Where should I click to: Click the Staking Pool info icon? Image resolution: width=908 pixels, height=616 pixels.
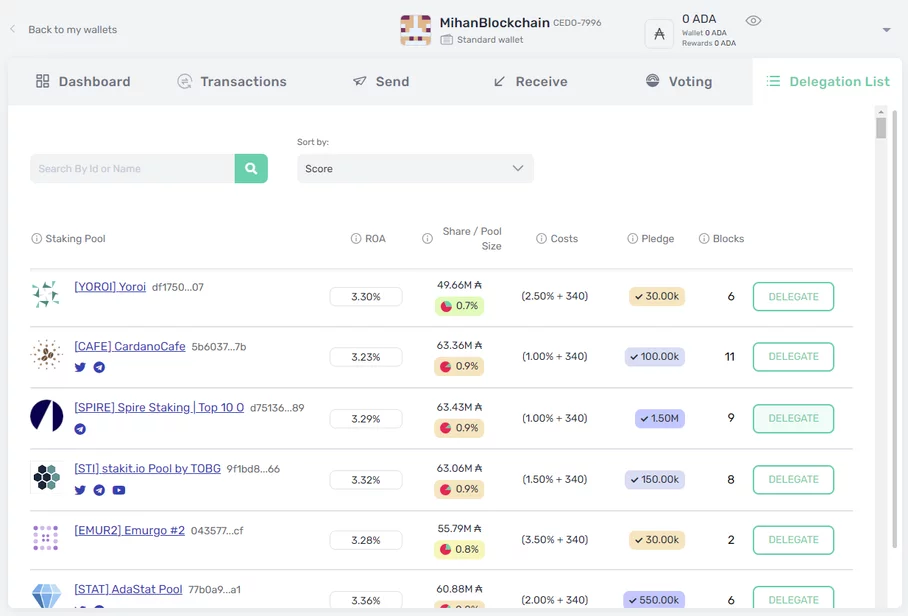tap(37, 239)
